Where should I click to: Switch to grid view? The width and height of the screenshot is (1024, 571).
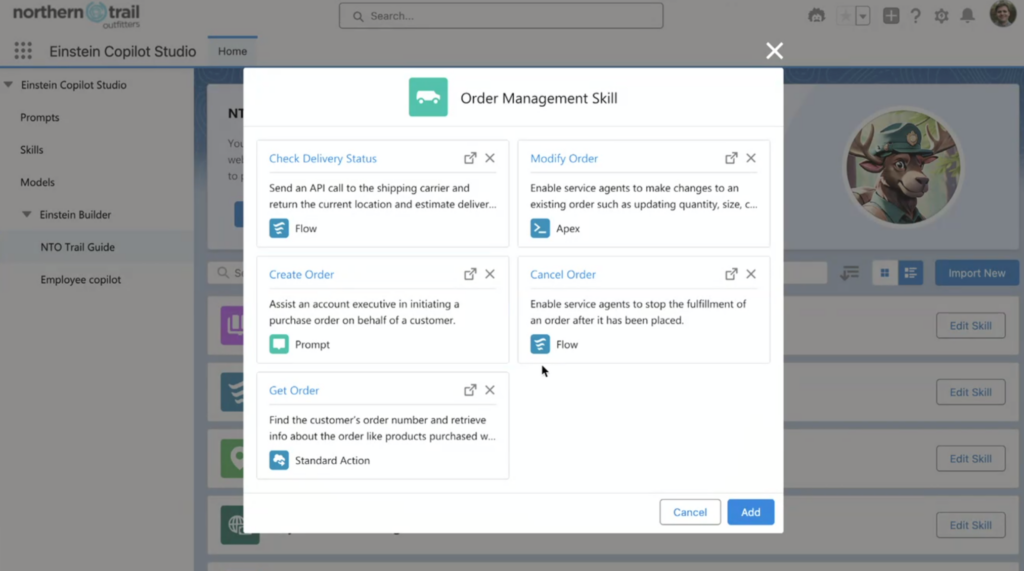884,273
